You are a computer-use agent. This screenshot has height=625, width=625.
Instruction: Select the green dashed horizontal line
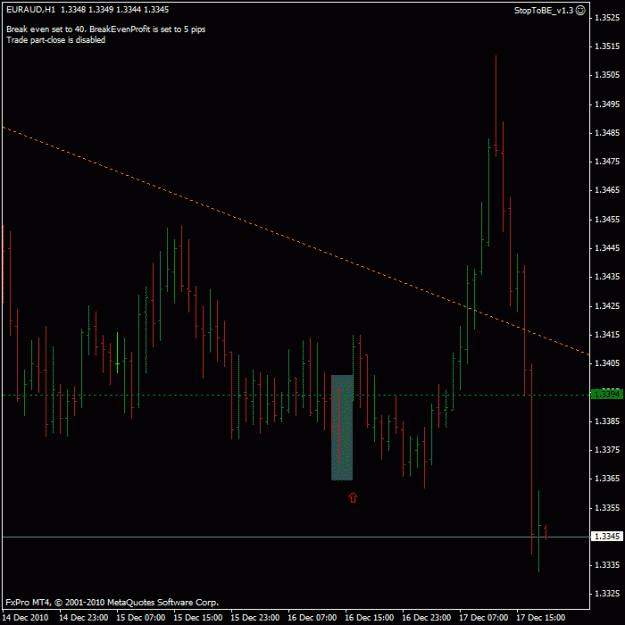click(x=296, y=395)
